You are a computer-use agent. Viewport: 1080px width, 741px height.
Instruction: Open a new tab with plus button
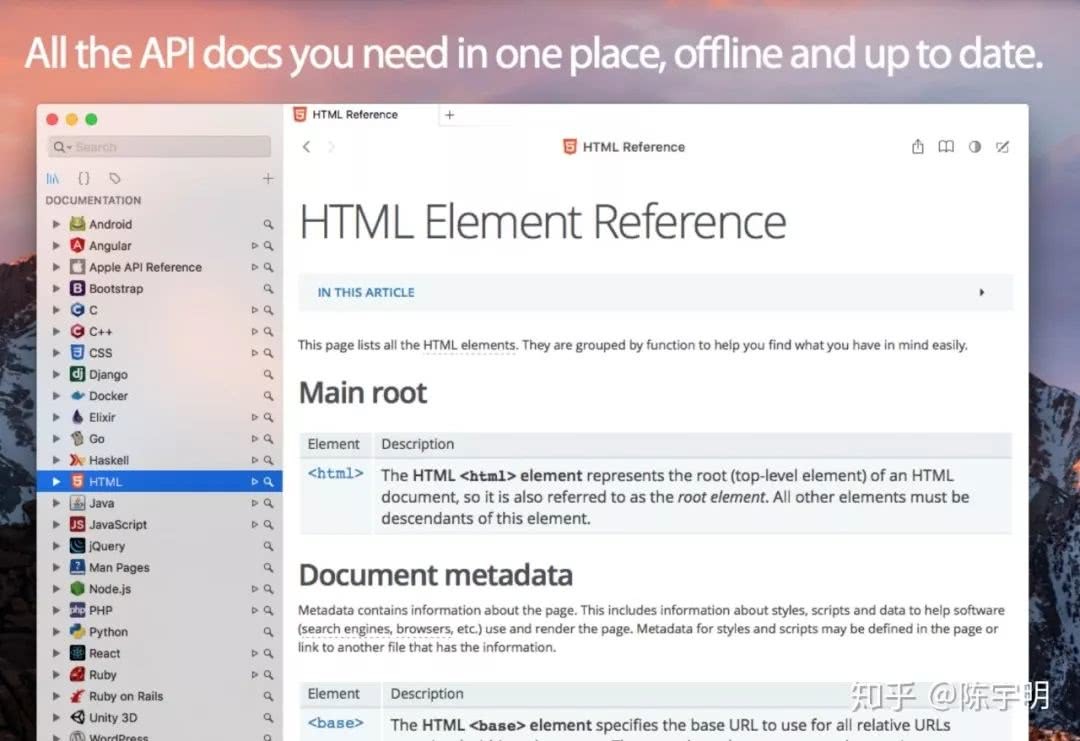(450, 115)
